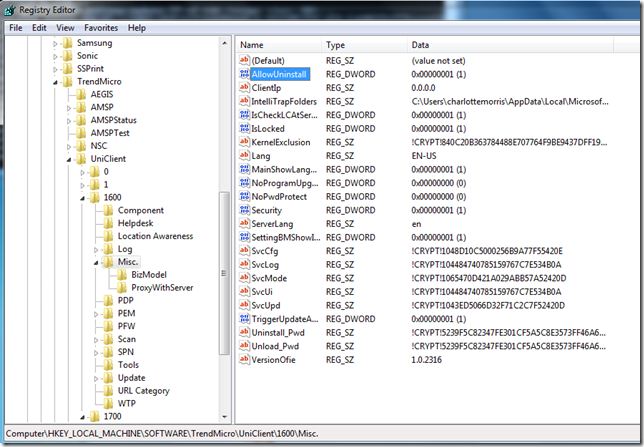Screen dimensions: 644x447
Task: Sort values by Data column header
Action: click(511, 45)
